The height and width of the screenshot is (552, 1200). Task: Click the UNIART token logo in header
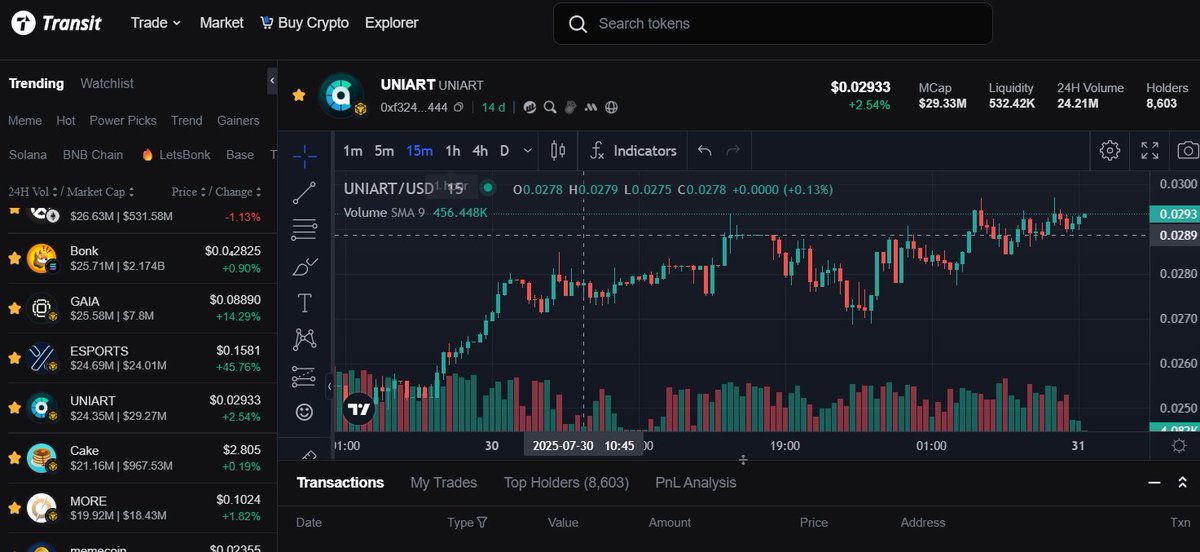[x=341, y=96]
